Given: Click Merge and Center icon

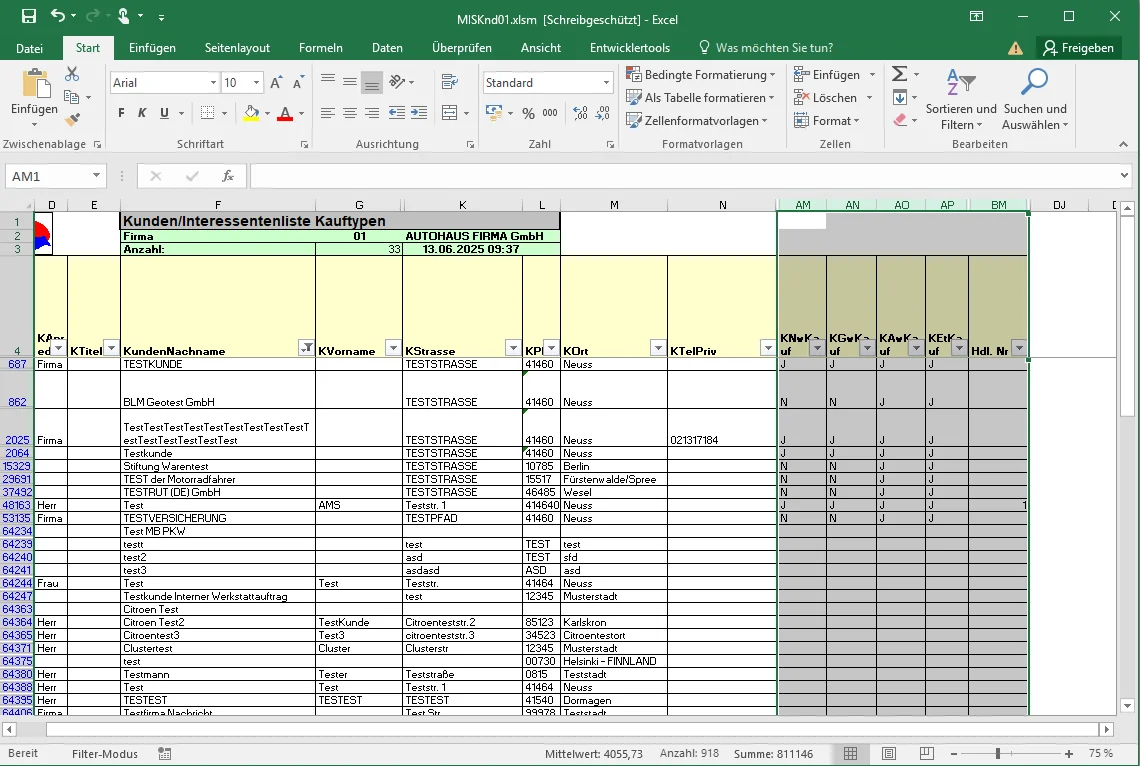Looking at the screenshot, I should [x=450, y=113].
